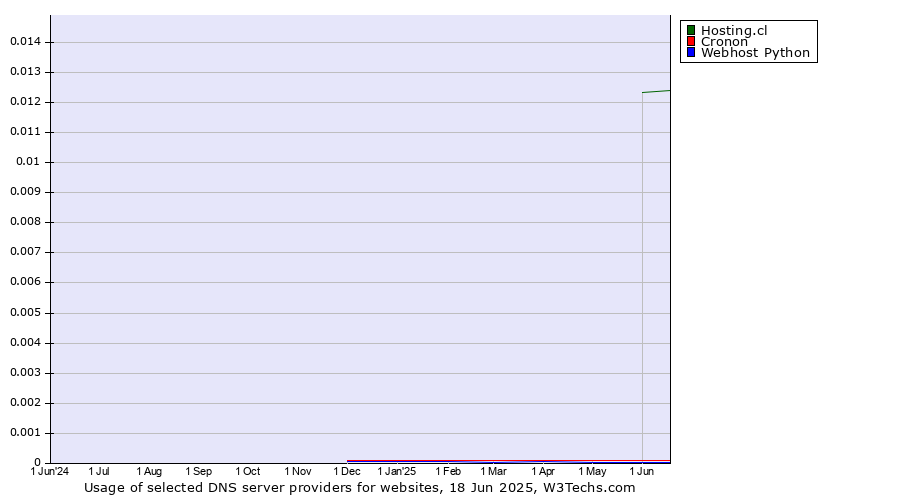Click the red Cronon legend swatch
Screen dimensions: 900x500
(x=691, y=41)
